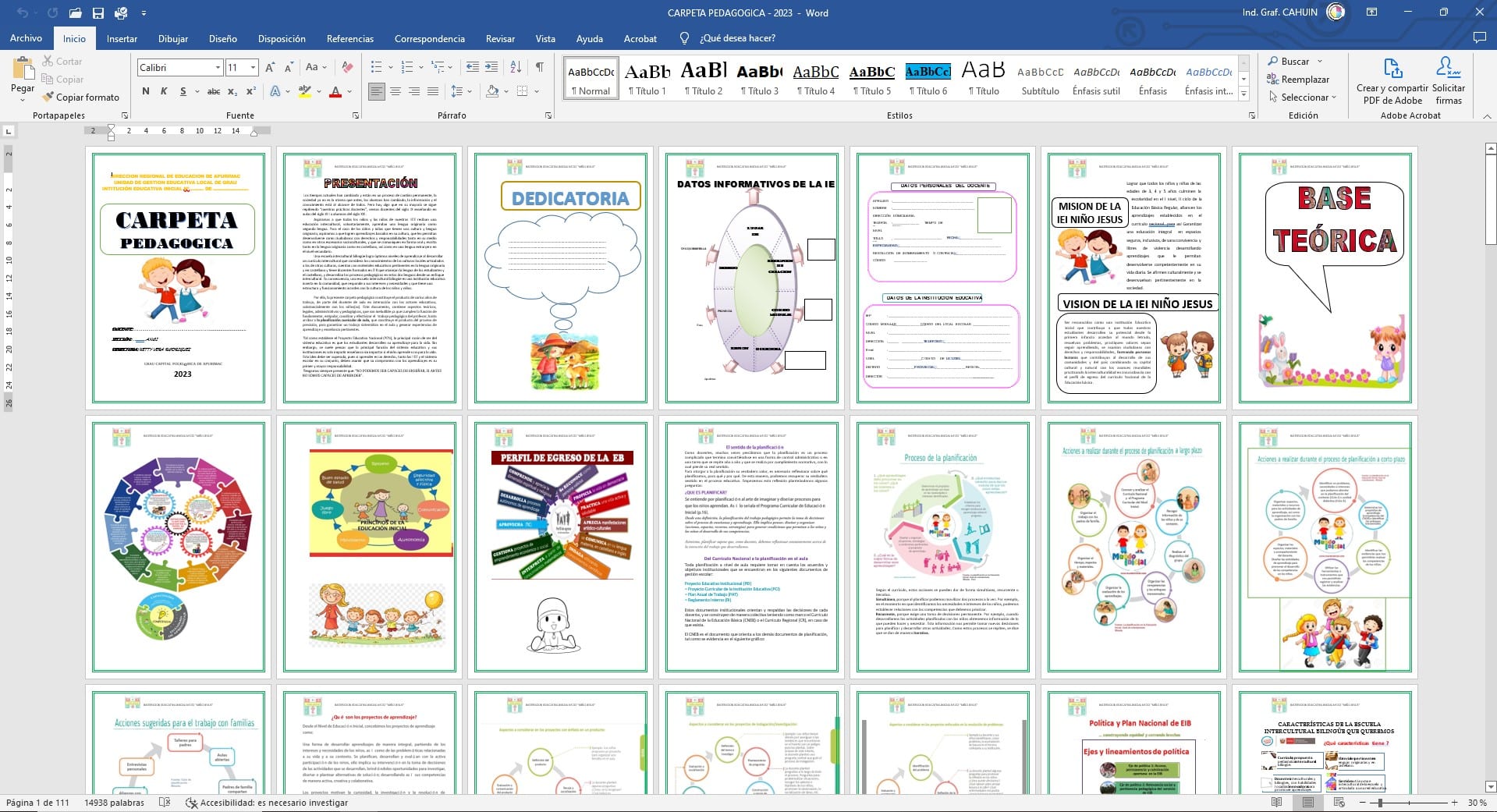Open Párrafo dialog launcher
This screenshot has height=812, width=1497.
pos(548,115)
